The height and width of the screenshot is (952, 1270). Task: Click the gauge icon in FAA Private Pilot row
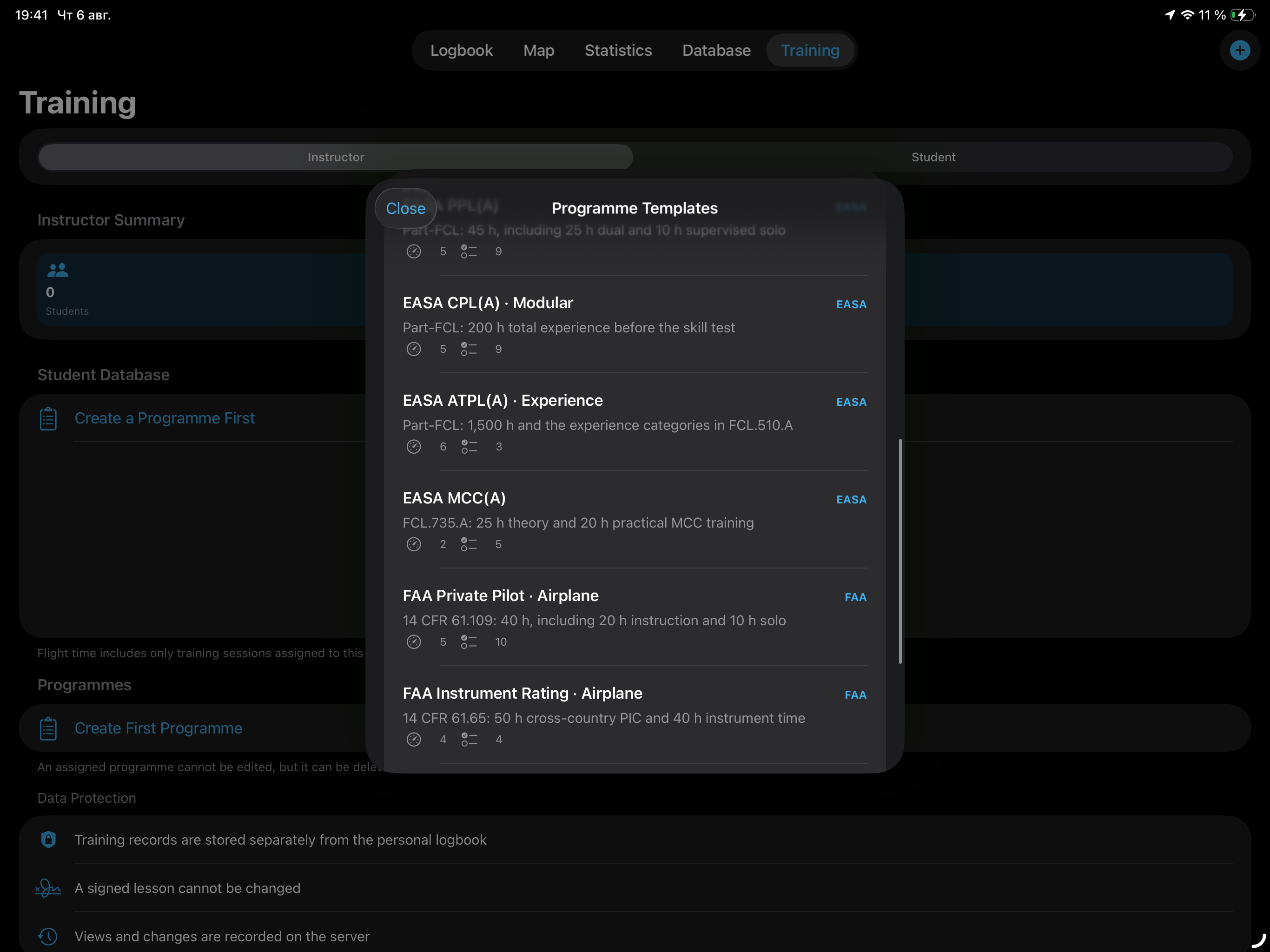click(413, 642)
